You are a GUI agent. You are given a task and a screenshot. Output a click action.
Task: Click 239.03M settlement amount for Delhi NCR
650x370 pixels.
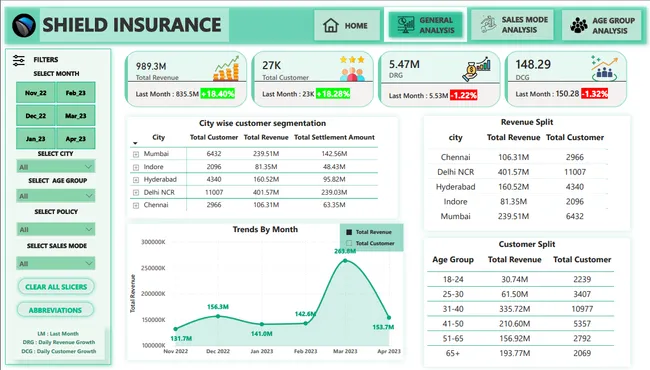pos(334,192)
